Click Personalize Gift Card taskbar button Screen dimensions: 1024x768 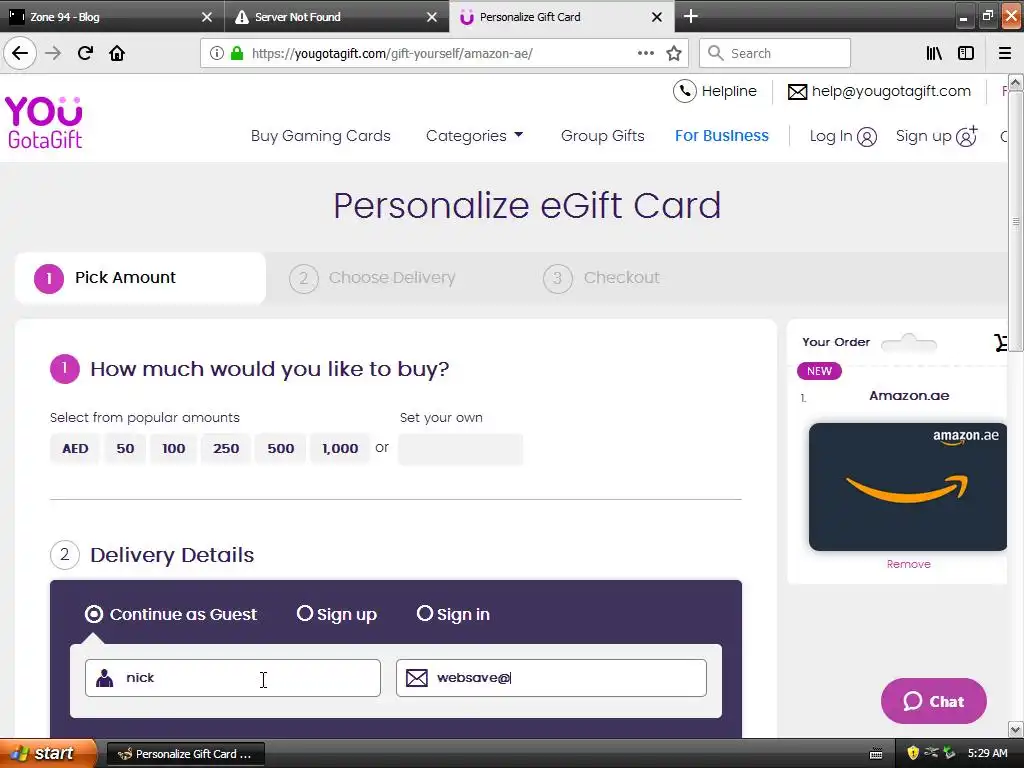click(185, 754)
